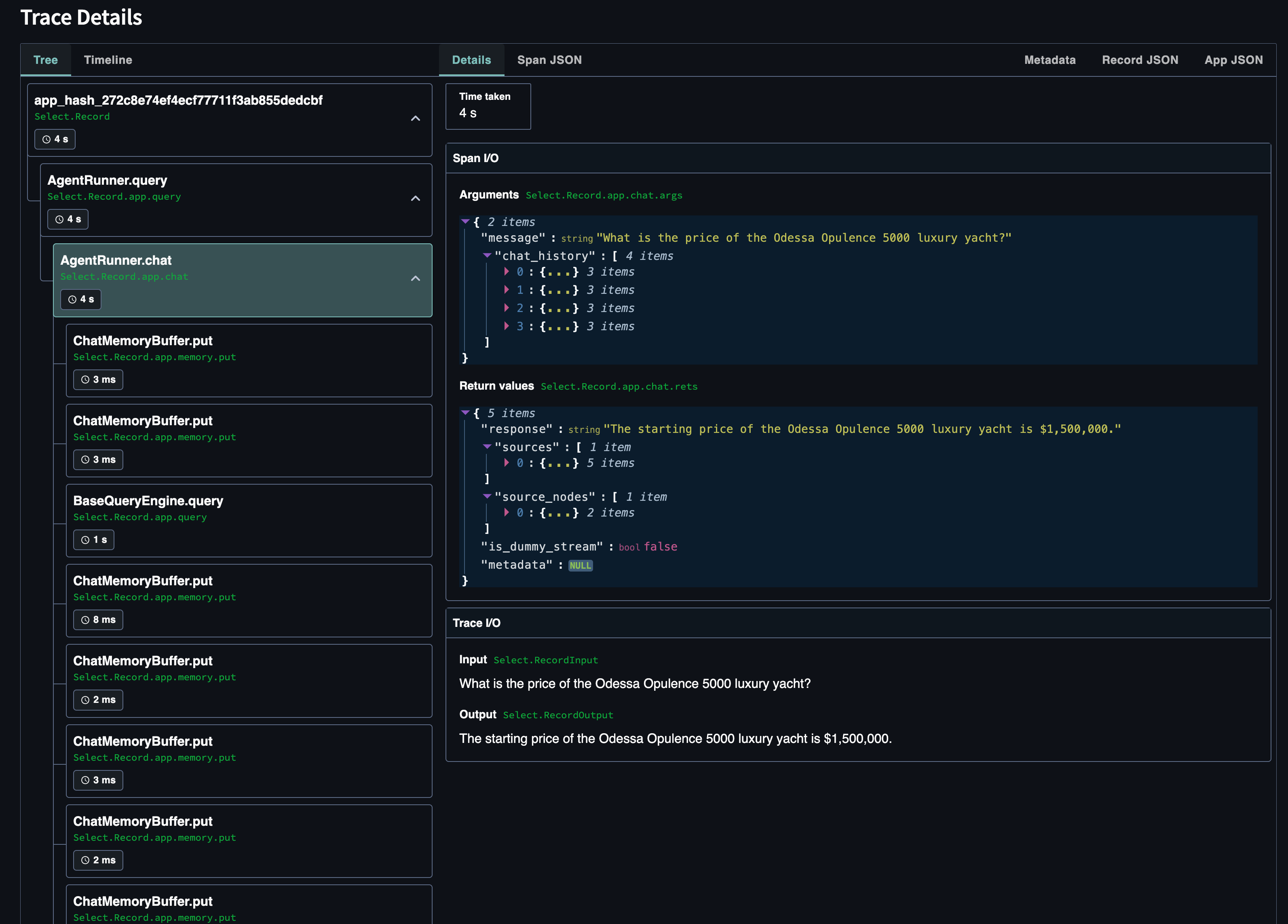
Task: Click the 4 s duration badge on the app_hash root
Action: [55, 139]
